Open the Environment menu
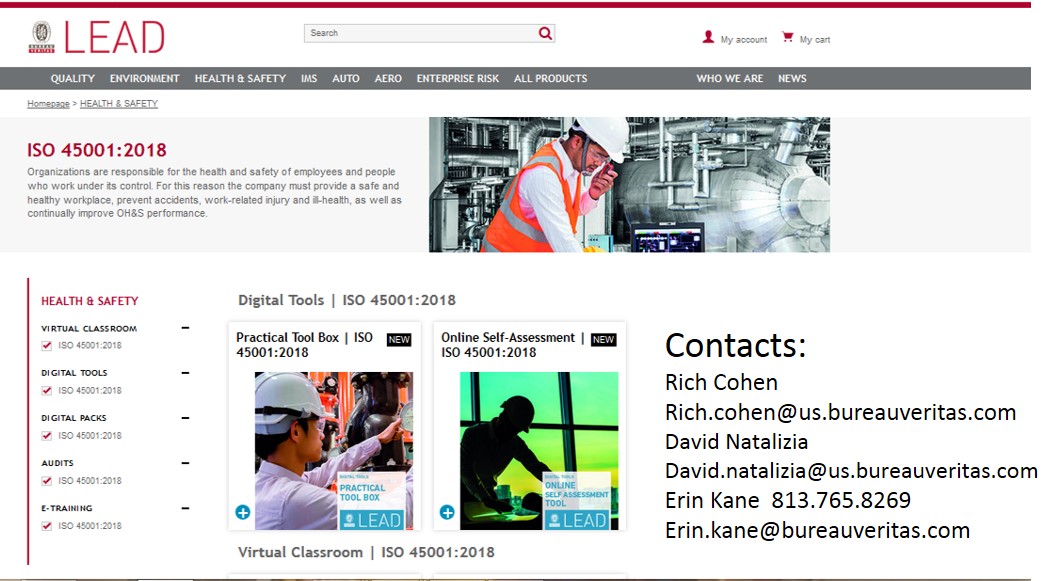Viewport: 1062px width, 581px height. pos(144,79)
